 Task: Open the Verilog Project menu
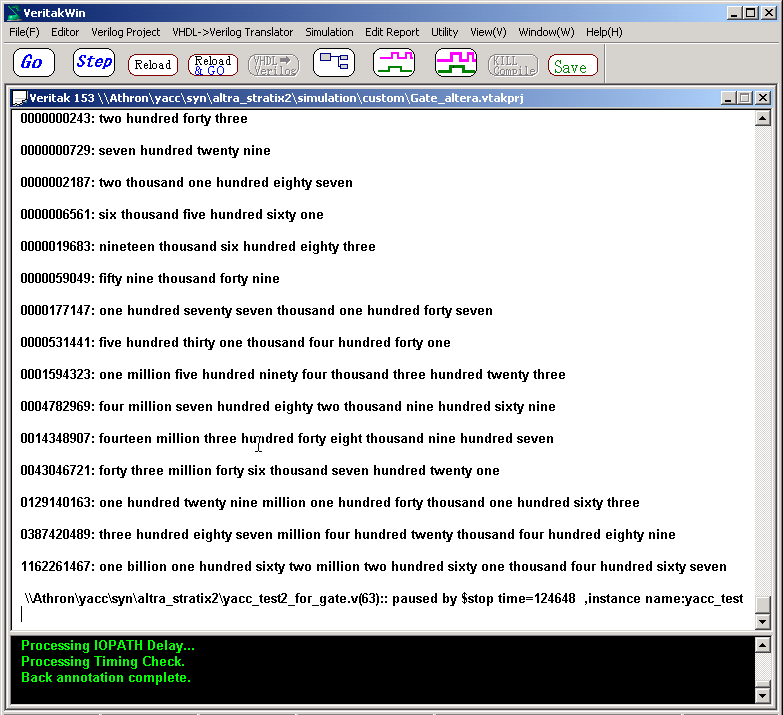coord(125,32)
